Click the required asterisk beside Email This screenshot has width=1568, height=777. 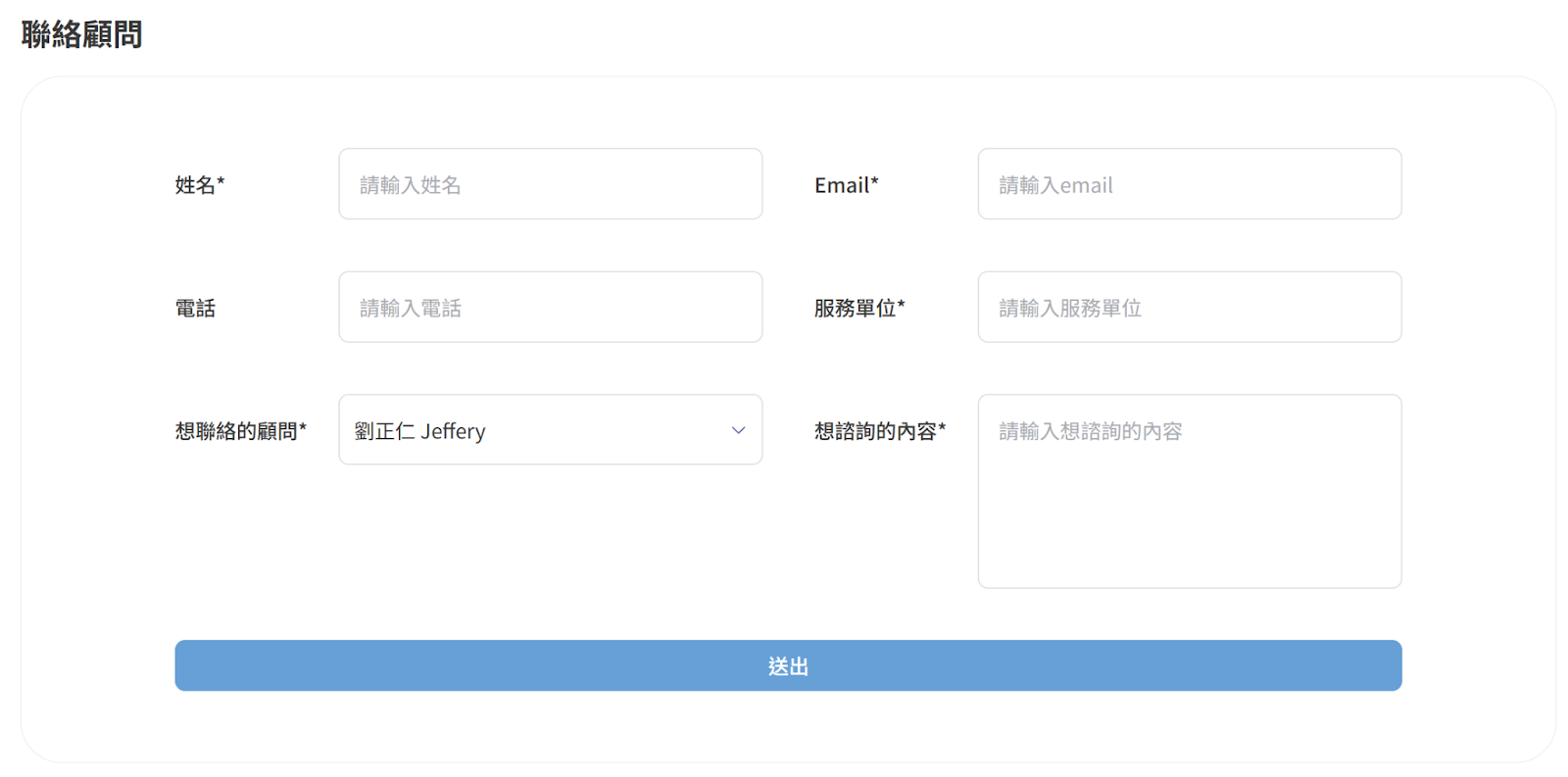click(x=875, y=181)
